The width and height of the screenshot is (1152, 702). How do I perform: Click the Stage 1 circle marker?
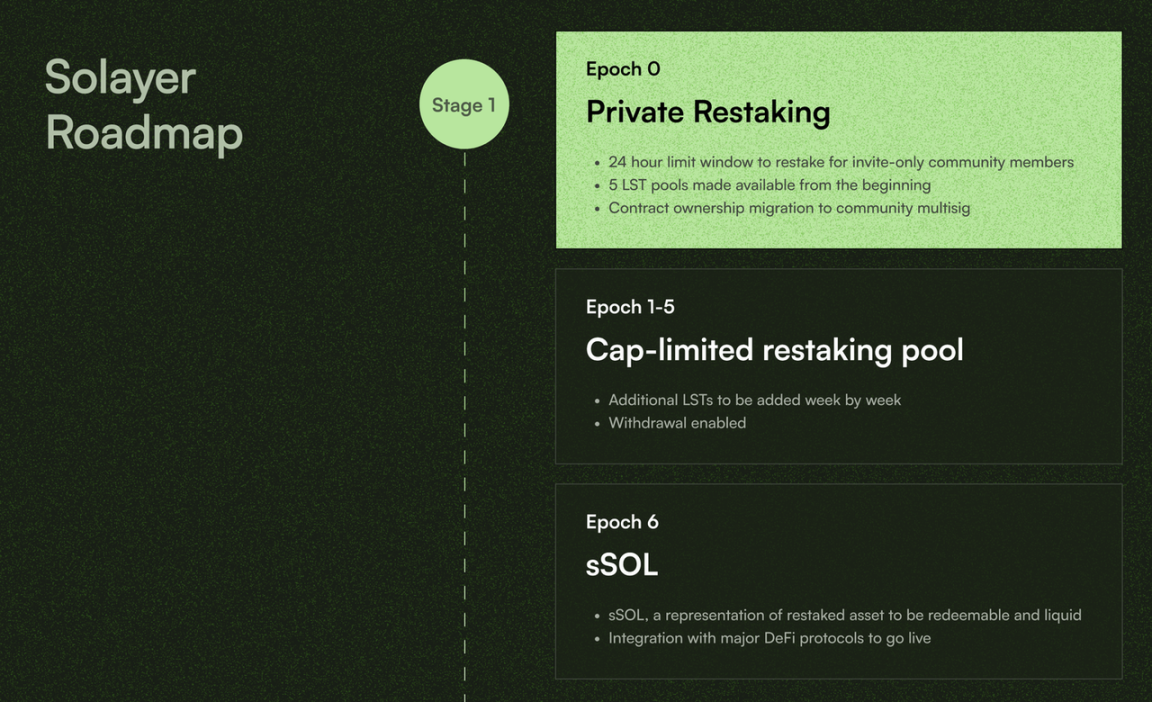click(x=464, y=105)
